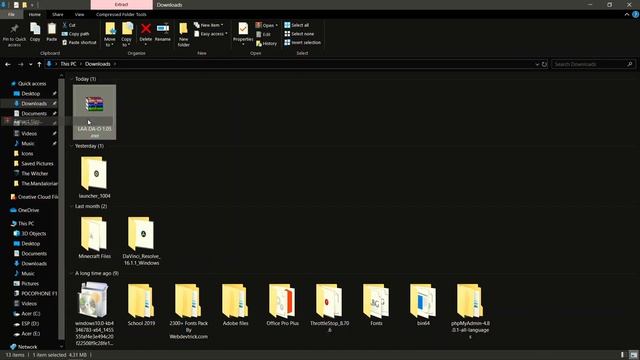Click Edit in the Open group
This screenshot has width=640, height=360.
(x=263, y=34)
